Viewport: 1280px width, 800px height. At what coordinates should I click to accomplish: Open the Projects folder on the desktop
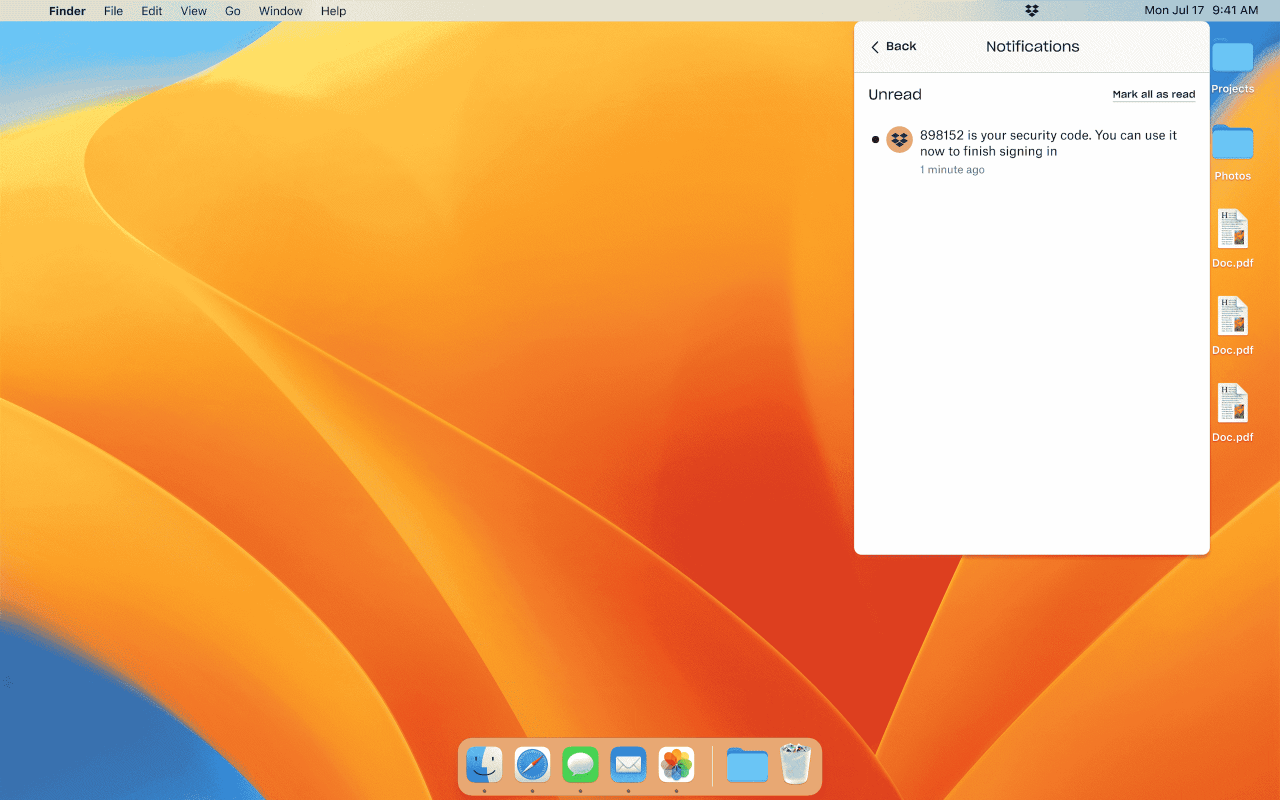click(1232, 58)
